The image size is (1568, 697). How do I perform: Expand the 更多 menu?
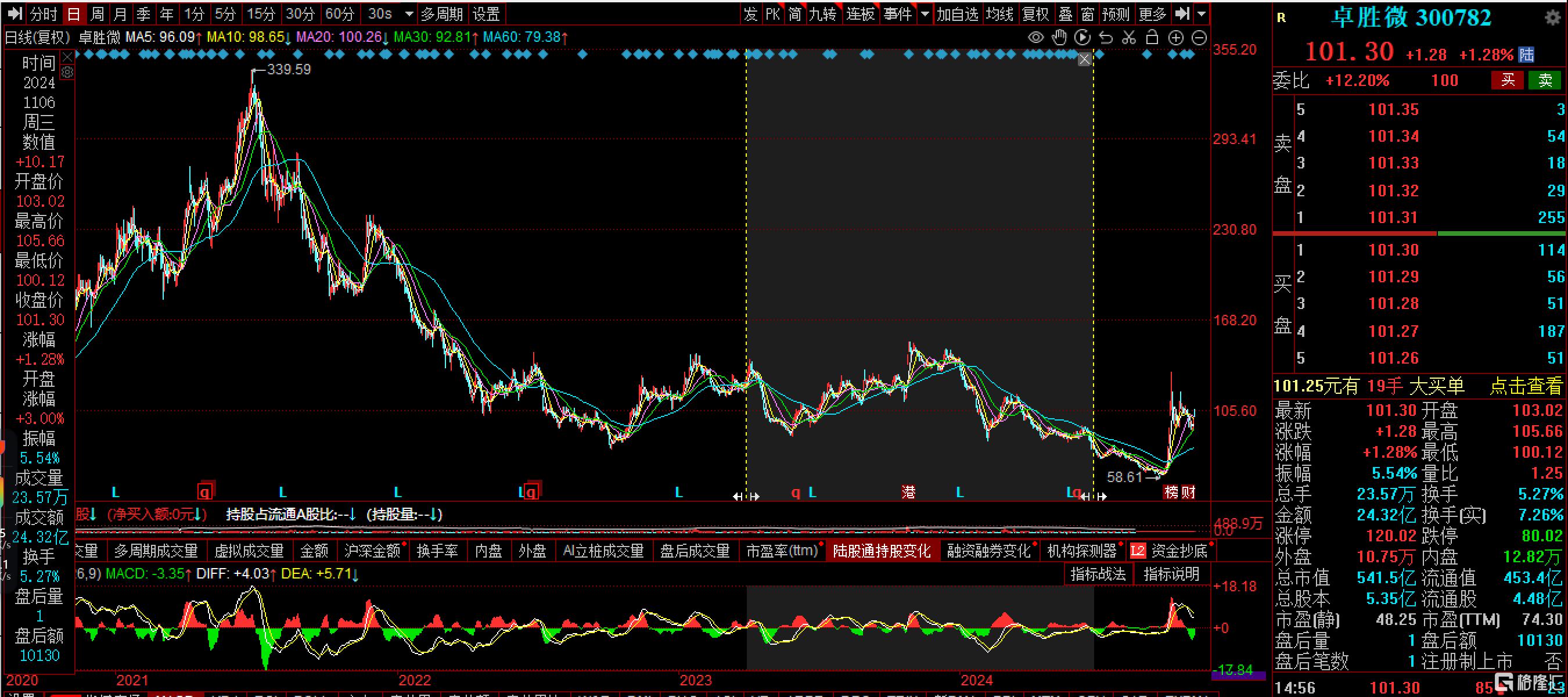coord(1152,13)
